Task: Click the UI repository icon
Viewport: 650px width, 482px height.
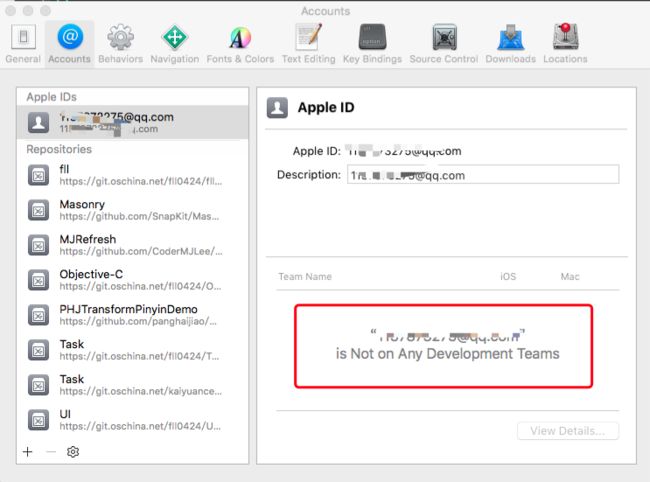Action: click(x=38, y=420)
